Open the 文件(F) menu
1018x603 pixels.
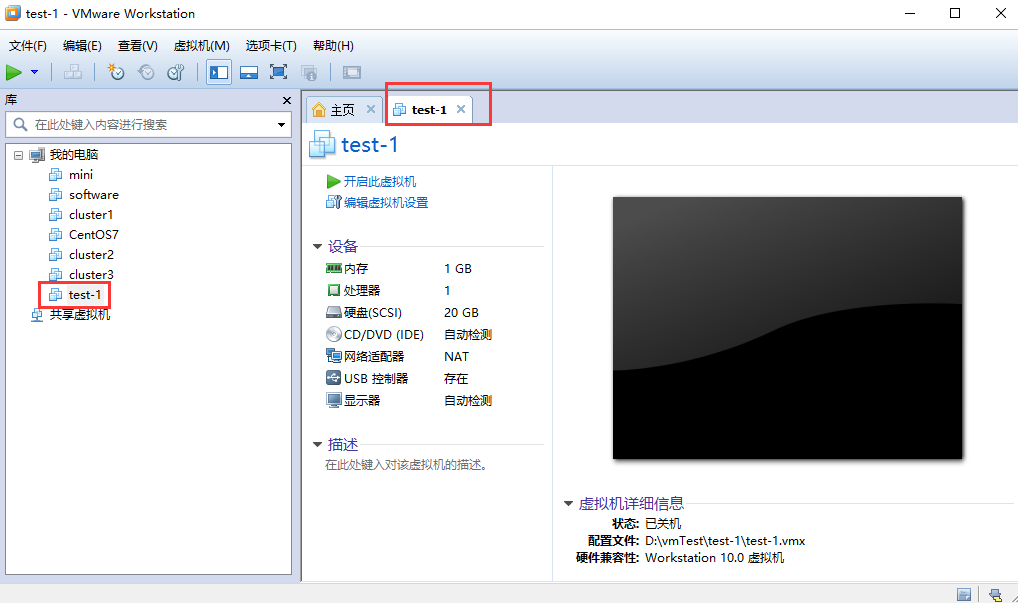pyautogui.click(x=28, y=45)
